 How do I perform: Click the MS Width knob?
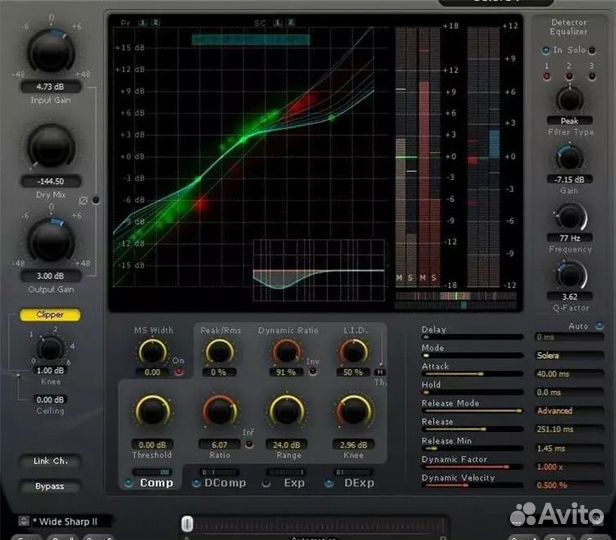152,352
